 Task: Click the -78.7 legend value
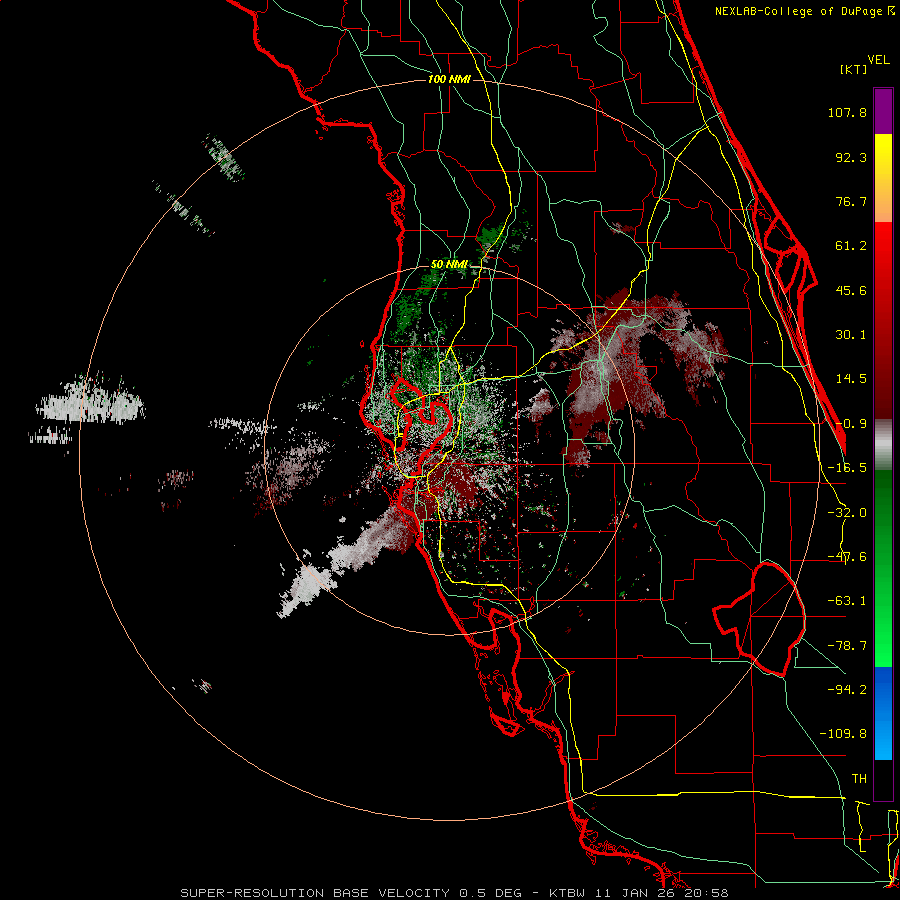tap(847, 646)
